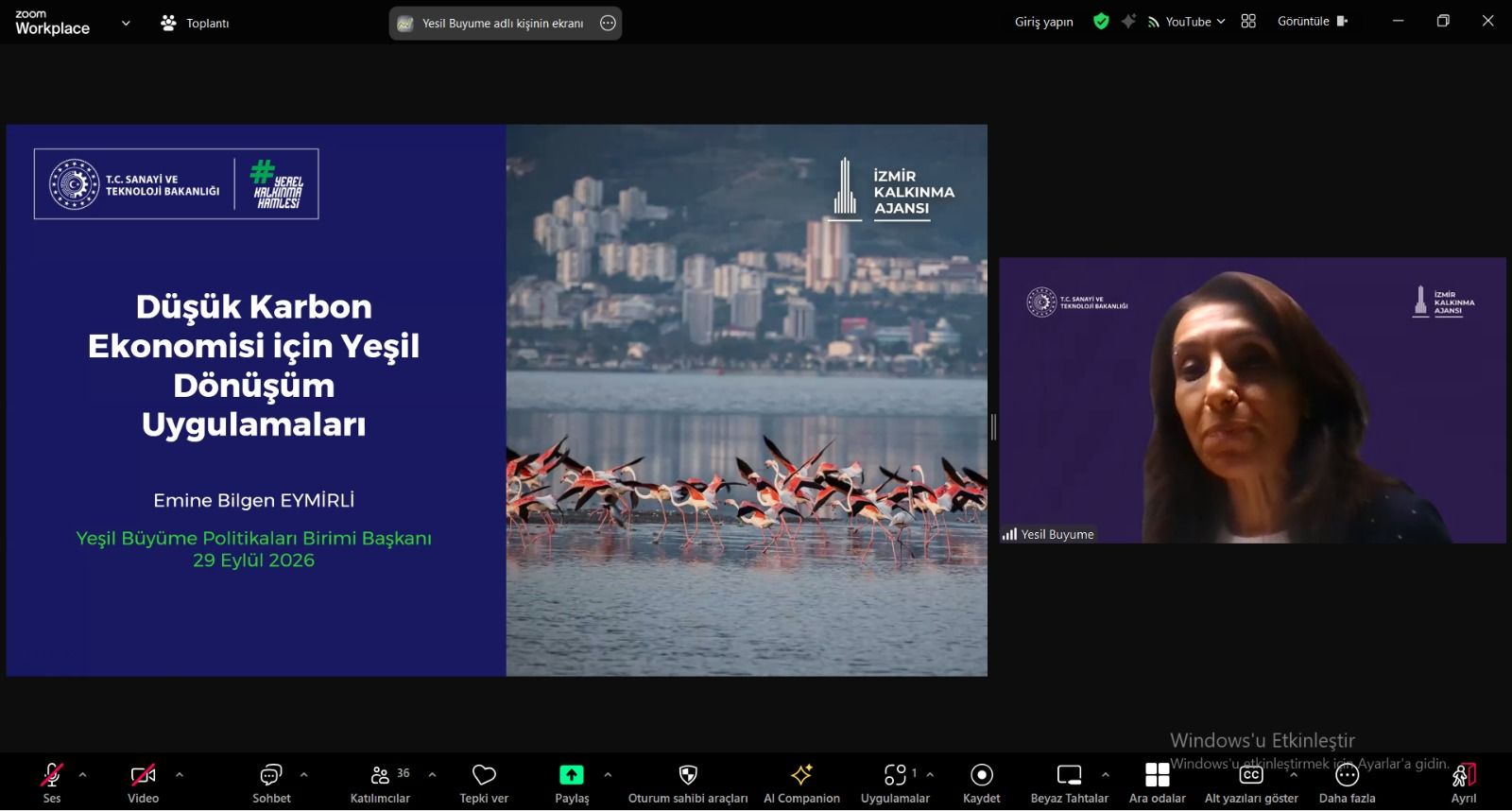Open Oturum sahibi araçları host tools

(x=688, y=783)
